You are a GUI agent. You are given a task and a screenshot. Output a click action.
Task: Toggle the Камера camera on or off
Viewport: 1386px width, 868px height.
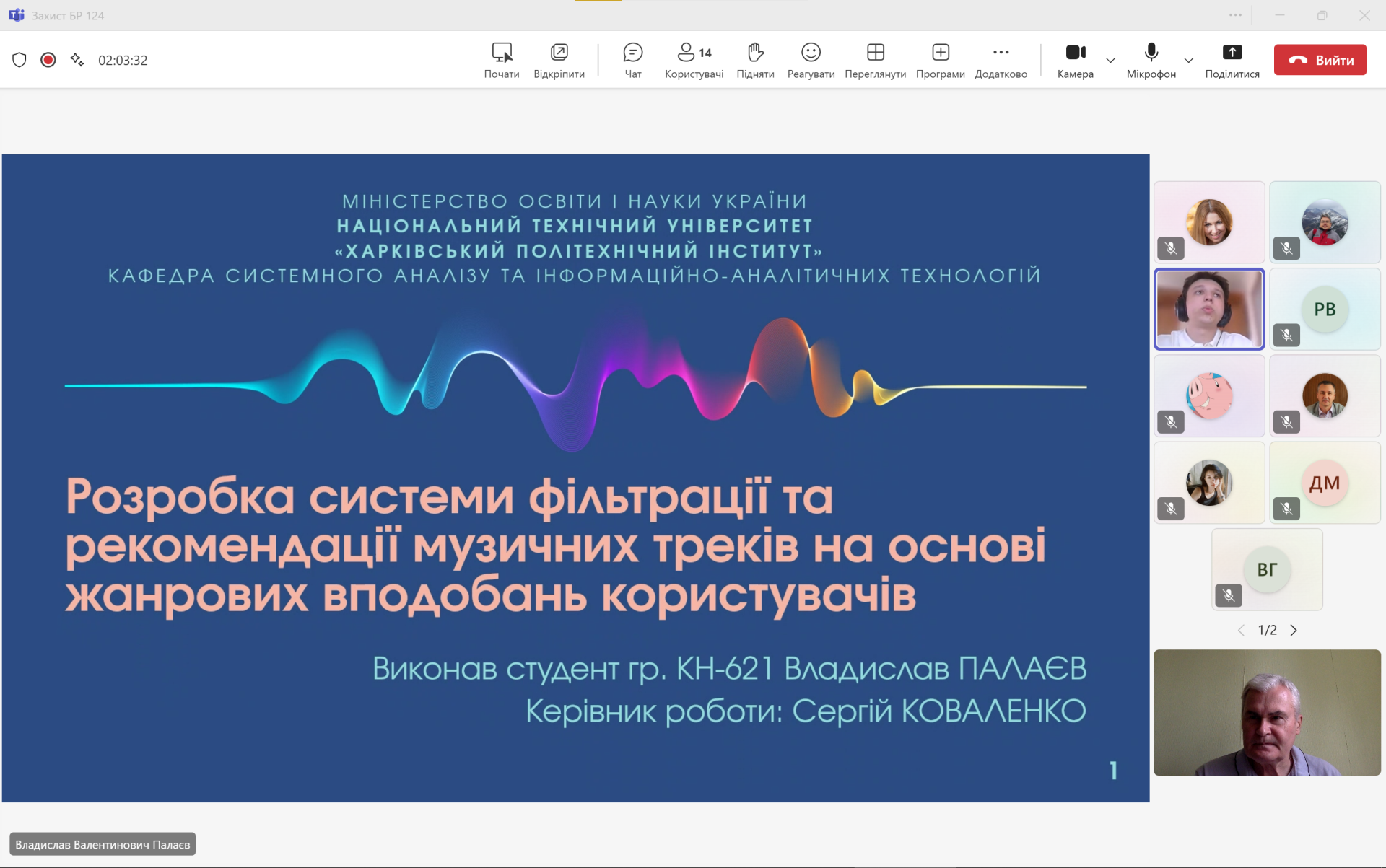[1075, 60]
